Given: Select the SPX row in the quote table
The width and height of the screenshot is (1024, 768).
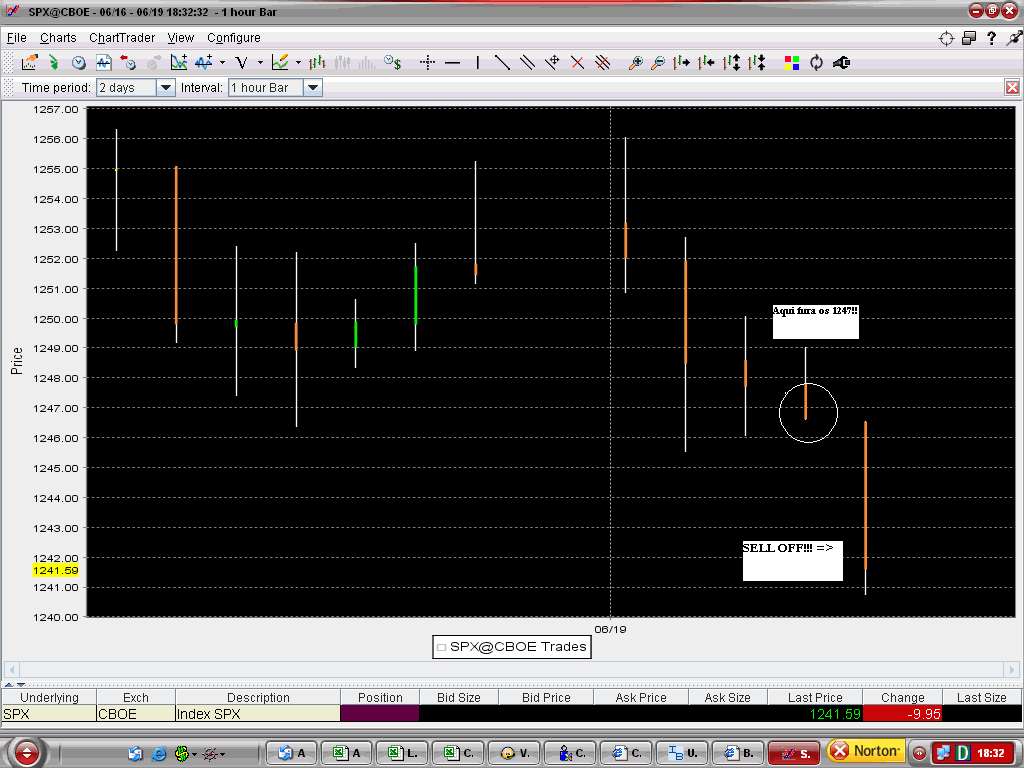Looking at the screenshot, I should (x=50, y=713).
